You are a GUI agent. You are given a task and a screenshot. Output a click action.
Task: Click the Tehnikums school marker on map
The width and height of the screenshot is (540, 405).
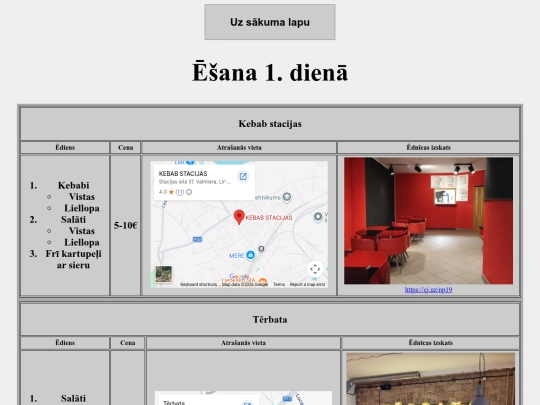(287, 197)
